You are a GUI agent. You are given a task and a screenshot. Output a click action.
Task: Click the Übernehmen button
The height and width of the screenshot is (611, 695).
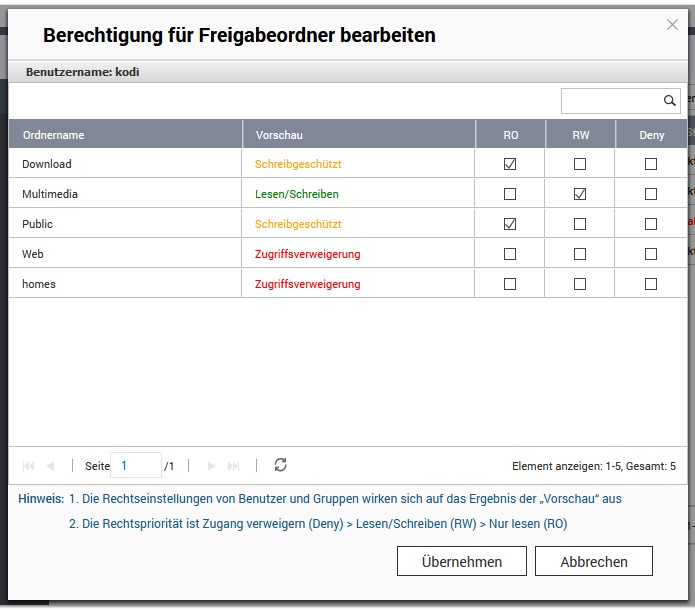[461, 561]
